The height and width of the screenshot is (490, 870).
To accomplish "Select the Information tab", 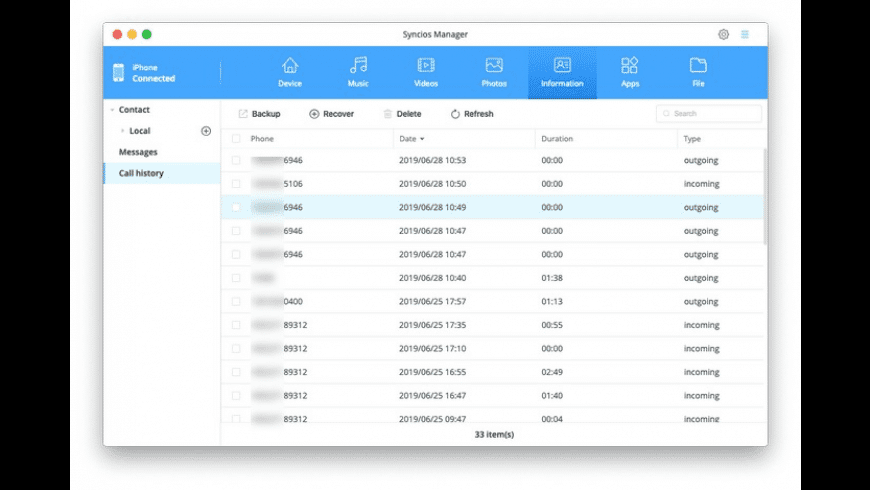I will [562, 73].
